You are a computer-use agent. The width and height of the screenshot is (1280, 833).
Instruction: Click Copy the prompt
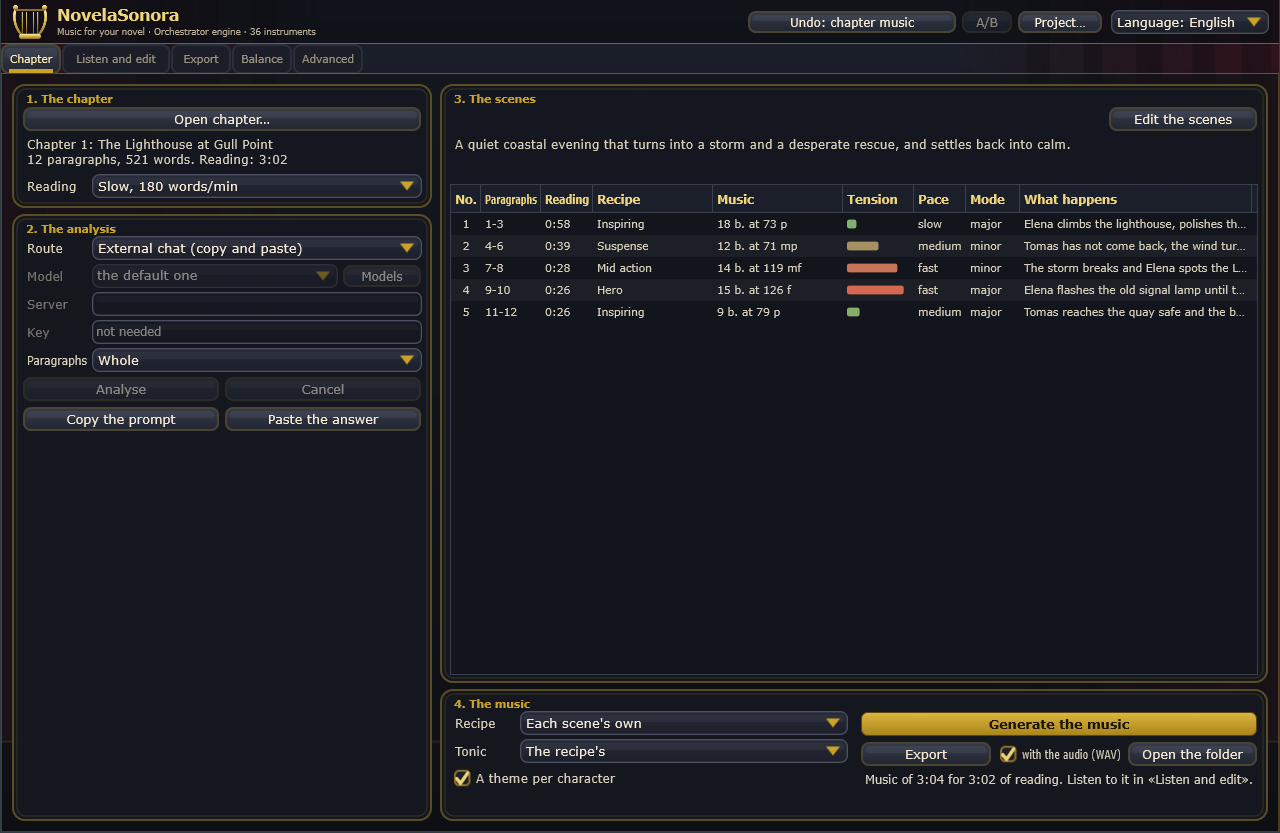pyautogui.click(x=121, y=419)
